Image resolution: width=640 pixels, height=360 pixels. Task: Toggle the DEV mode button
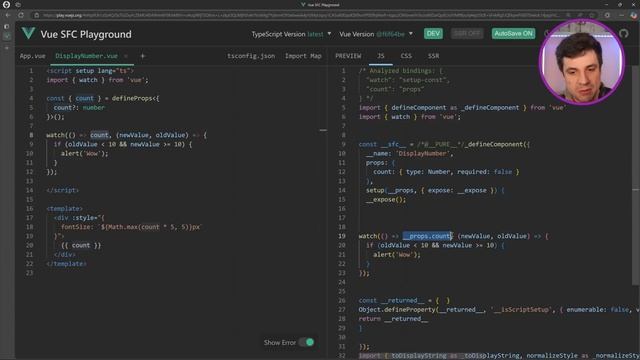click(433, 33)
